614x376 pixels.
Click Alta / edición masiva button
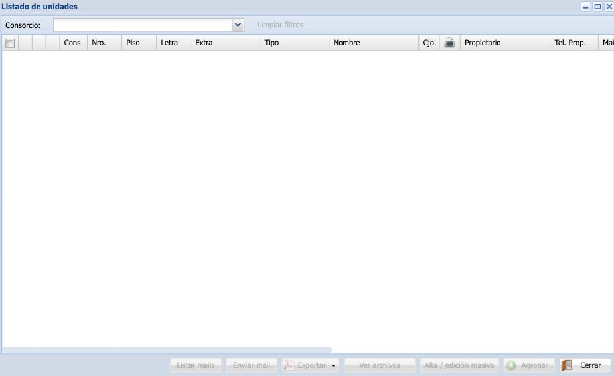pos(459,365)
